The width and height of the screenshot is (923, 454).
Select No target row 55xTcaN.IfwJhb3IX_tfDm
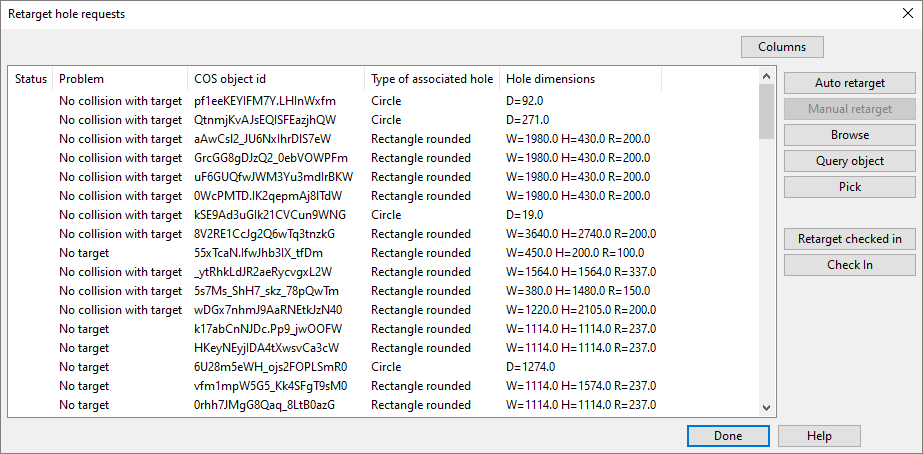point(265,253)
